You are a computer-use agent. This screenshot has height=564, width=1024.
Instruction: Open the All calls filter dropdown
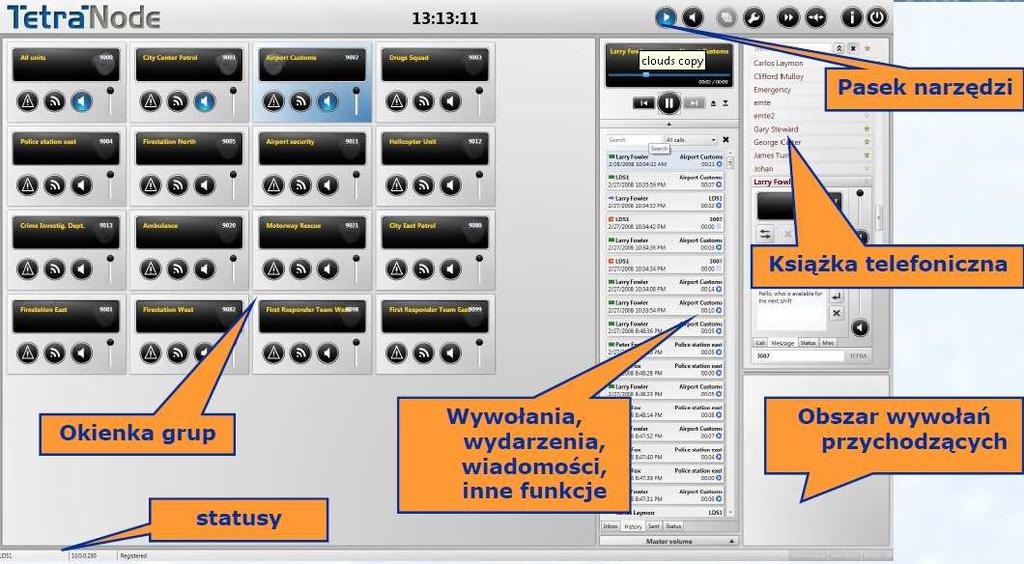pos(691,140)
